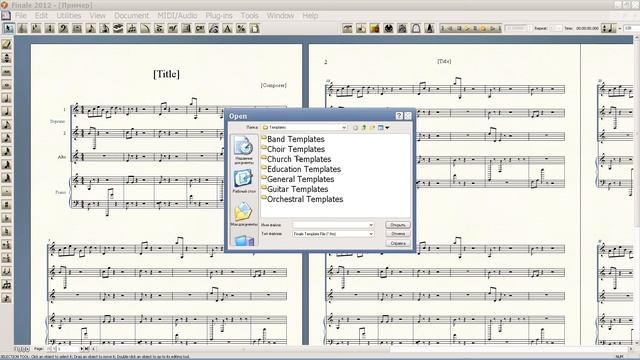Viewport: 640px width, 360px height.
Task: Select the Smart Shape slur tool
Action: 145,29
